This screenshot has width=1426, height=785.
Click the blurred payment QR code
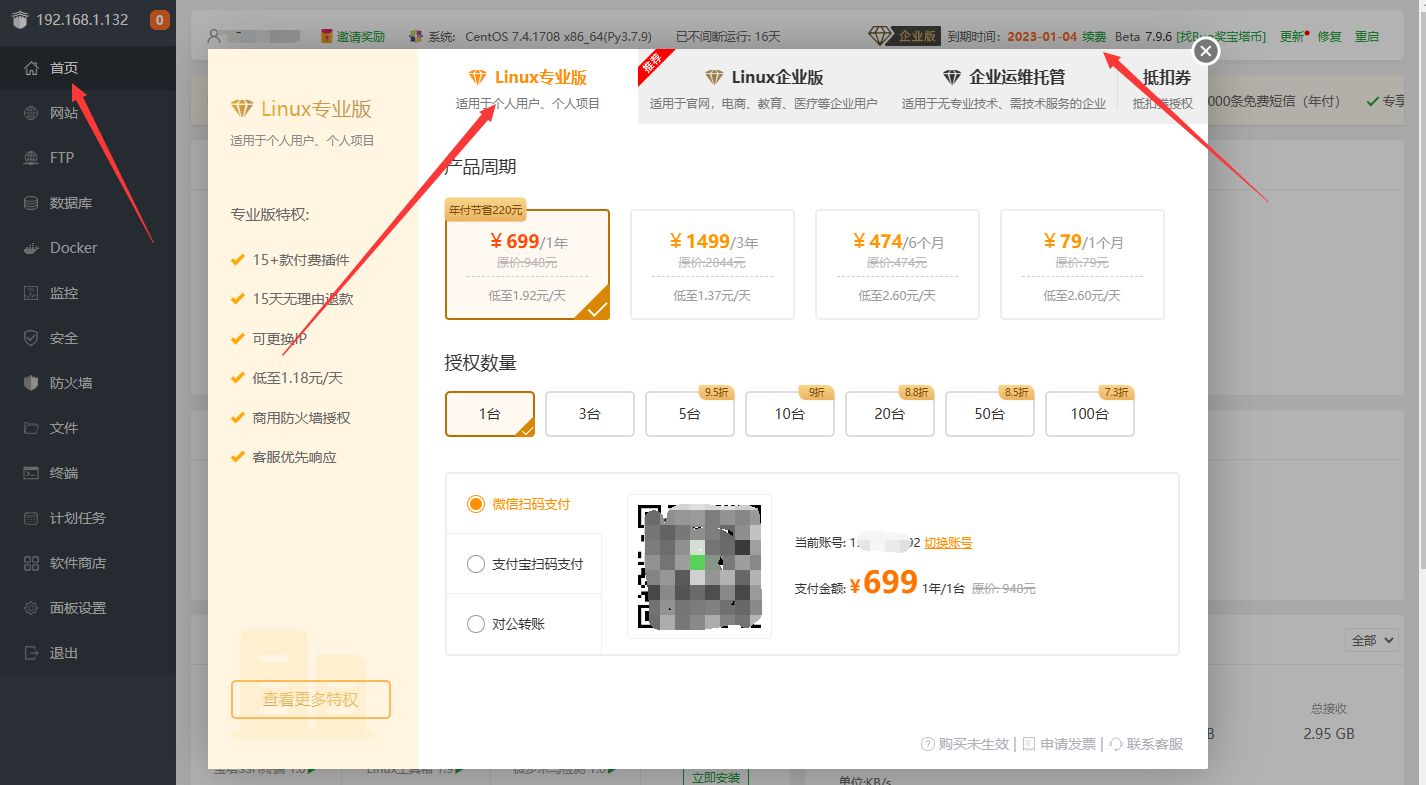699,566
